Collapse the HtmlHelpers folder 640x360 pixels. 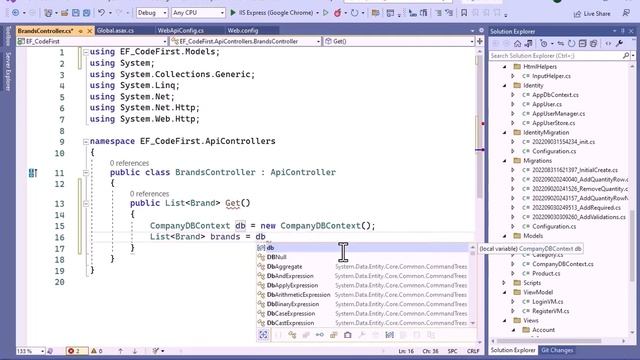click(504, 67)
